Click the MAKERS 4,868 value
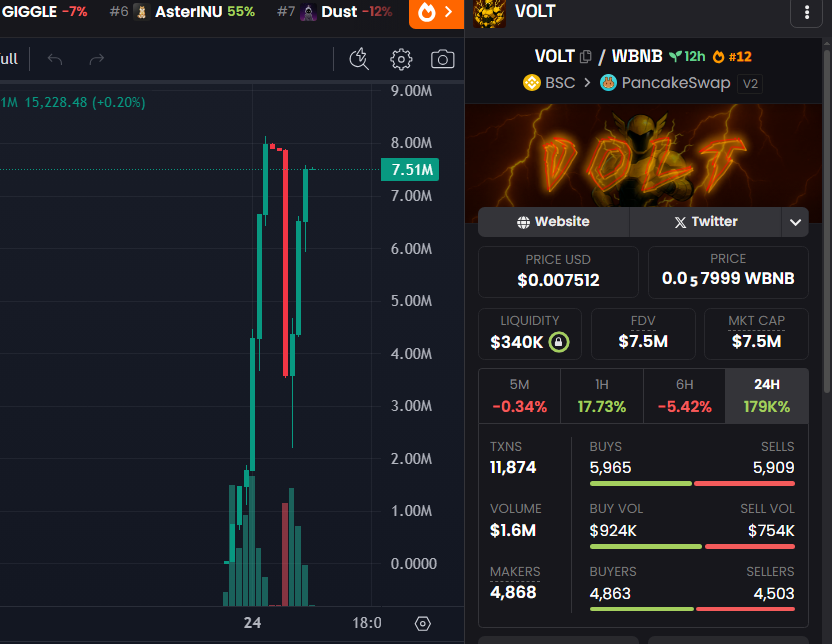832x644 pixels. click(x=513, y=593)
